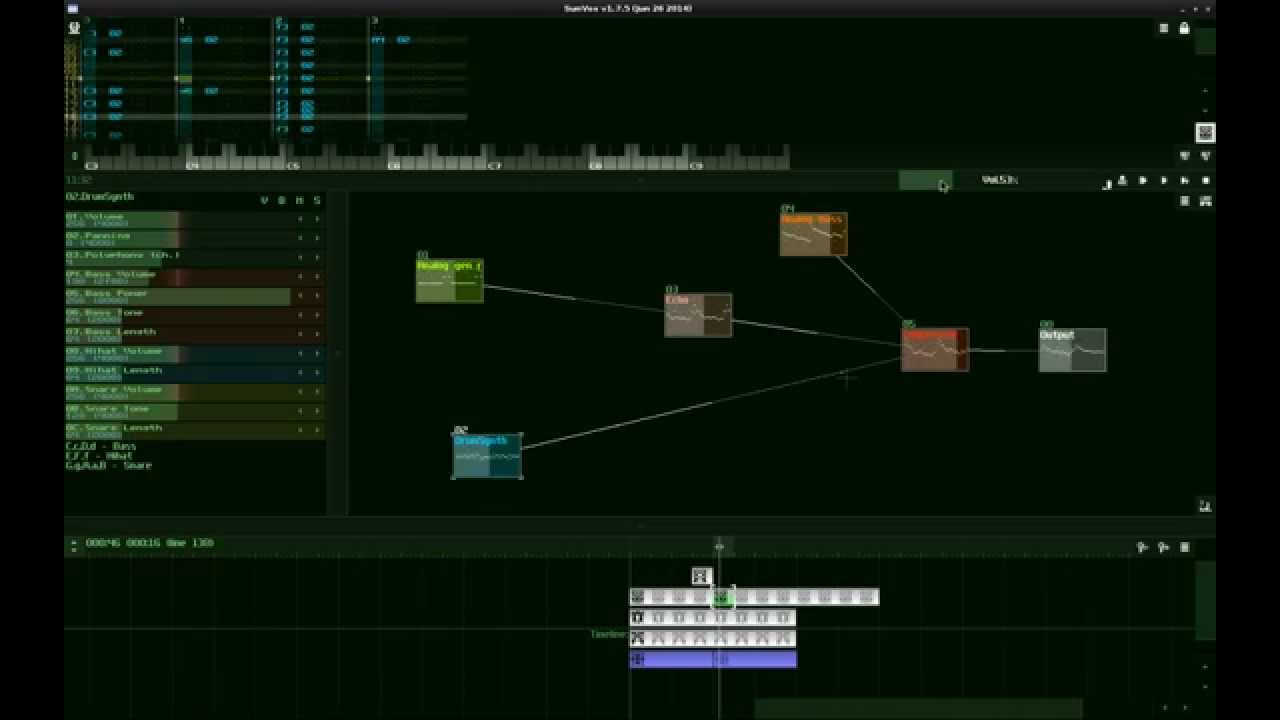Image resolution: width=1280 pixels, height=720 pixels.
Task: Decrease the 01 Volume controller with left arrow
Action: (299, 219)
